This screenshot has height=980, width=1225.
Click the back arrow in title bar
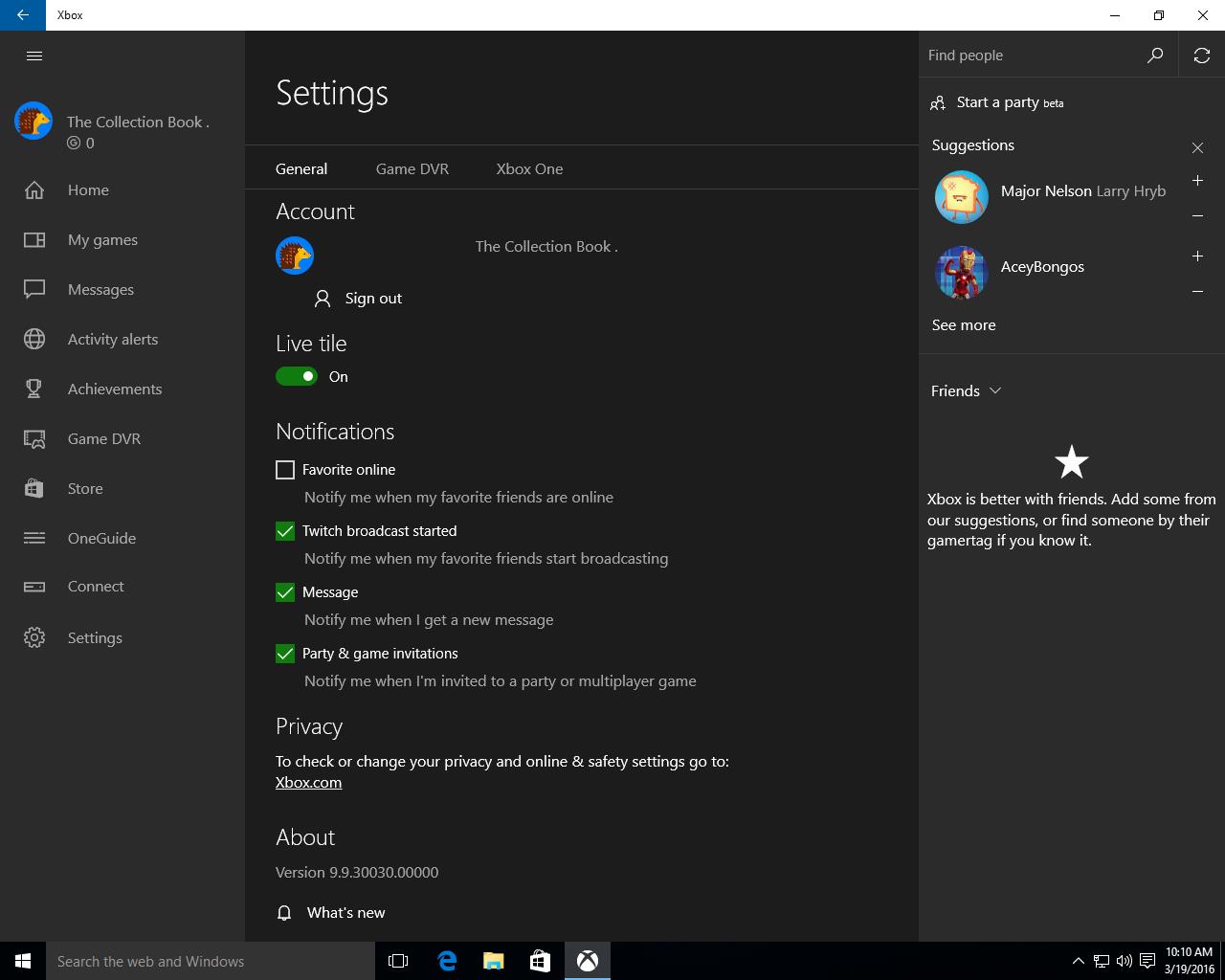[x=23, y=15]
